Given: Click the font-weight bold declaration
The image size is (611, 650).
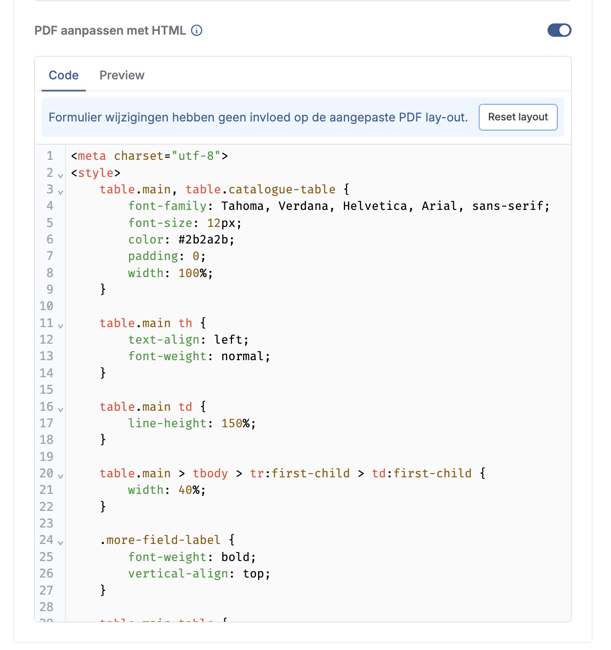Looking at the screenshot, I should 191,557.
